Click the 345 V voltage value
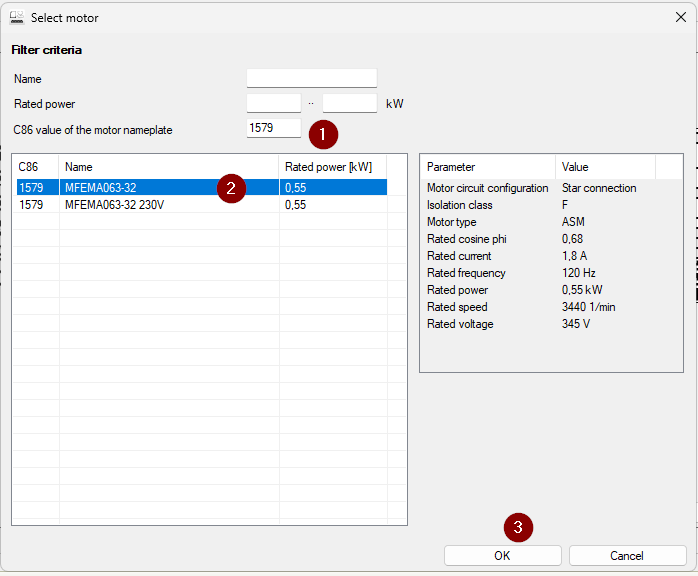The width and height of the screenshot is (698, 576). 576,324
